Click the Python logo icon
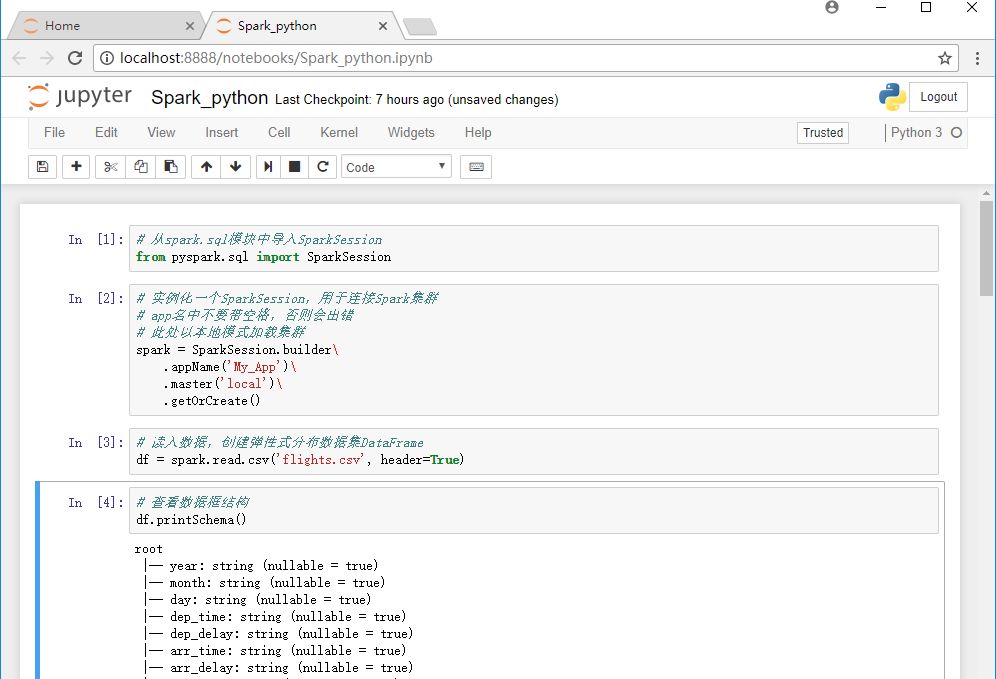 pyautogui.click(x=892, y=97)
